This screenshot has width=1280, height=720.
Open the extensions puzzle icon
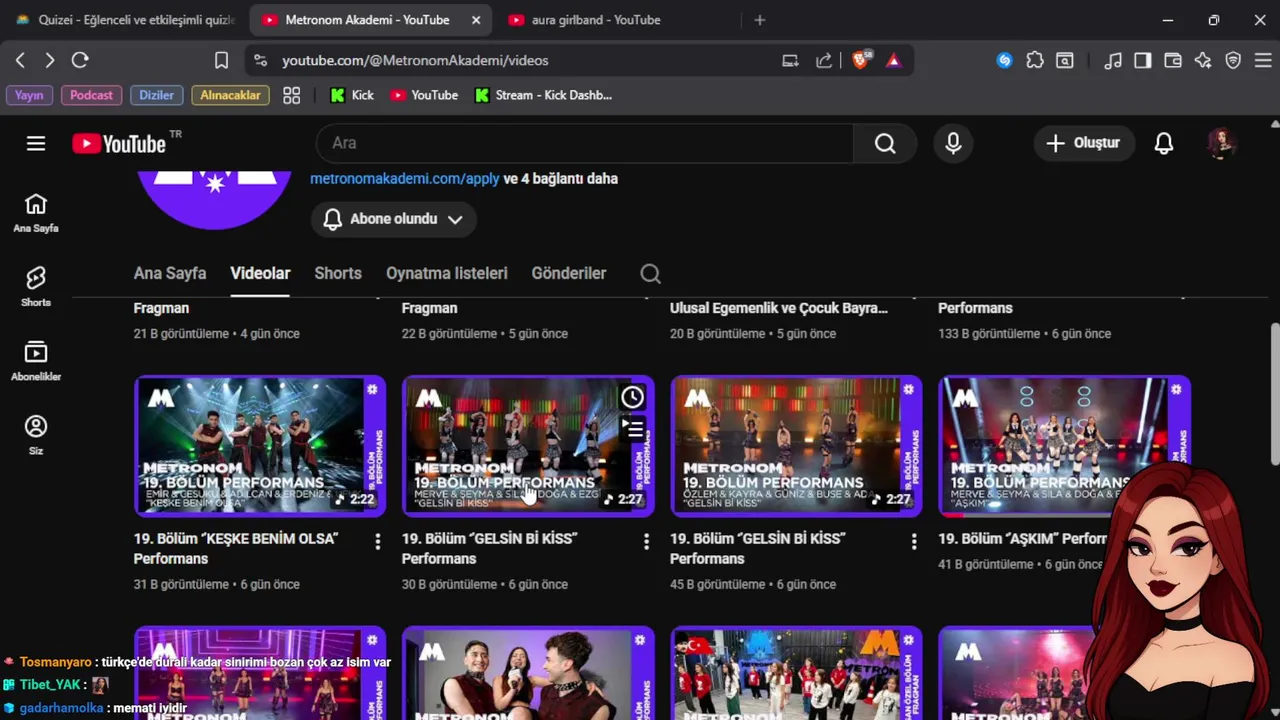[1035, 60]
